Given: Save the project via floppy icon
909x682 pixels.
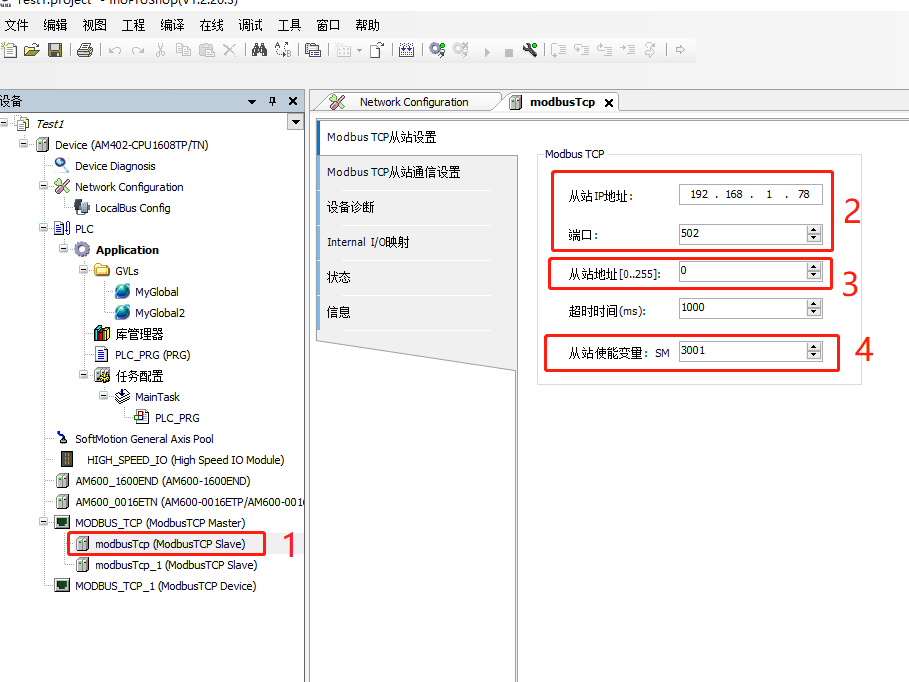Looking at the screenshot, I should pos(55,50).
